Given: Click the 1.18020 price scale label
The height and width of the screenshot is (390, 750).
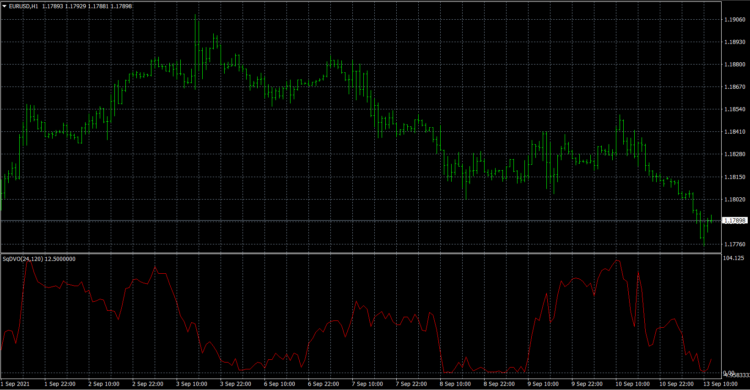Looking at the screenshot, I should [735, 200].
